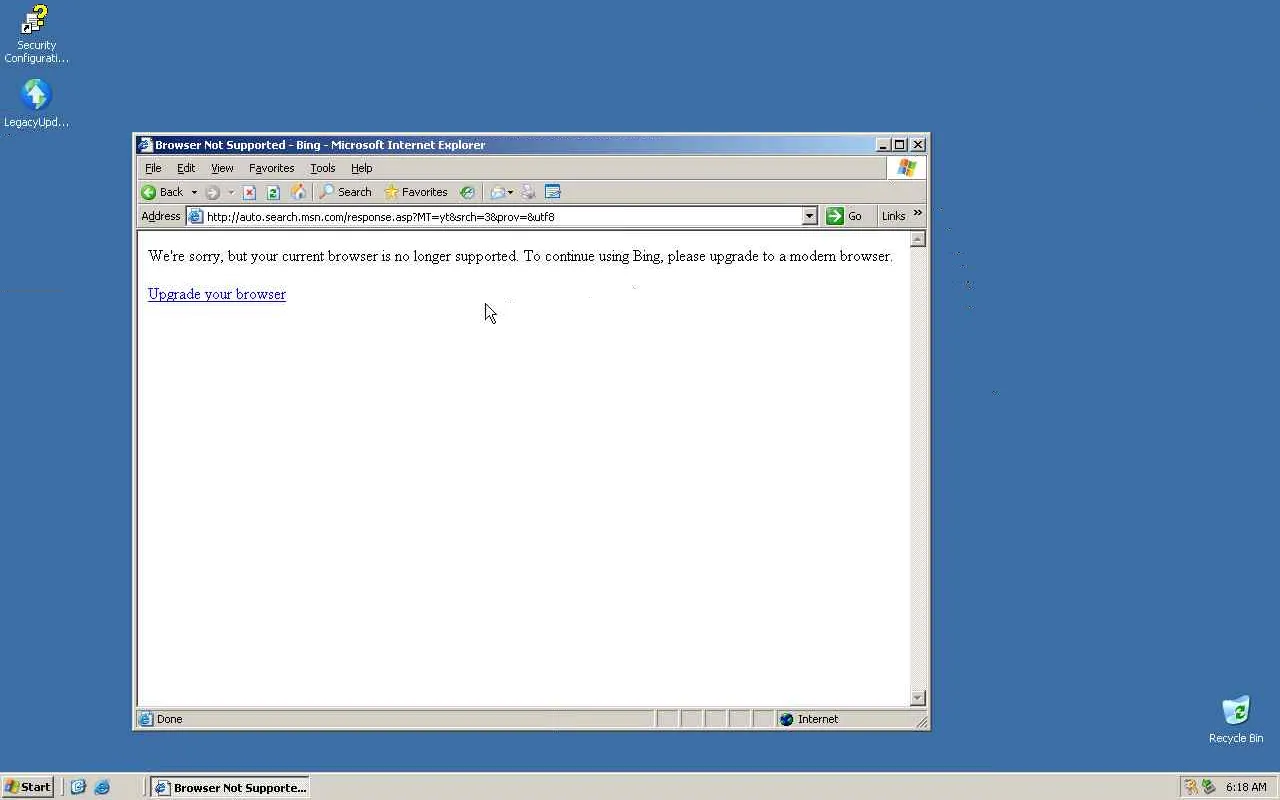Open the Start menu
The height and width of the screenshot is (800, 1280).
click(28, 787)
